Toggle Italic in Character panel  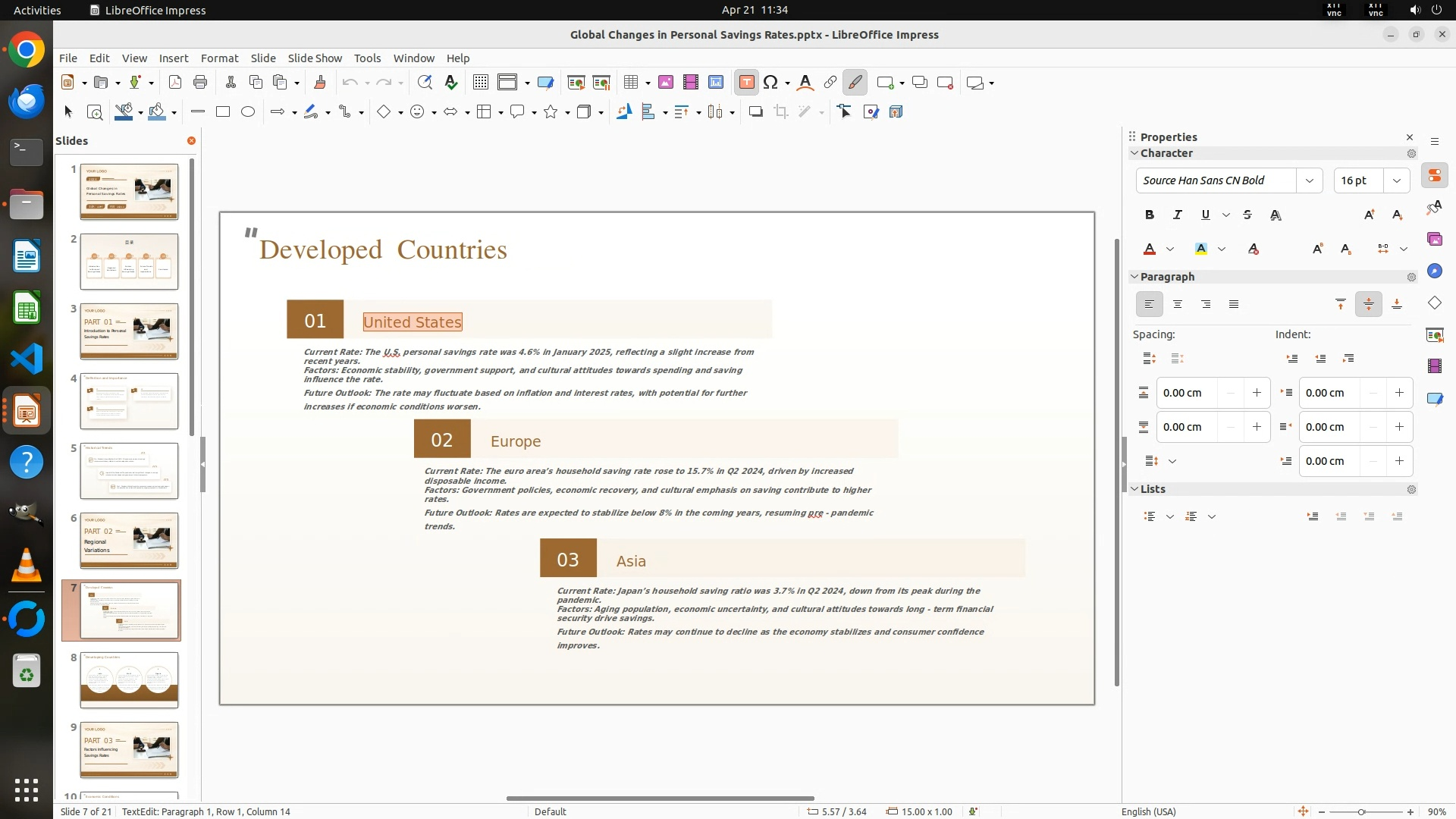[1177, 215]
